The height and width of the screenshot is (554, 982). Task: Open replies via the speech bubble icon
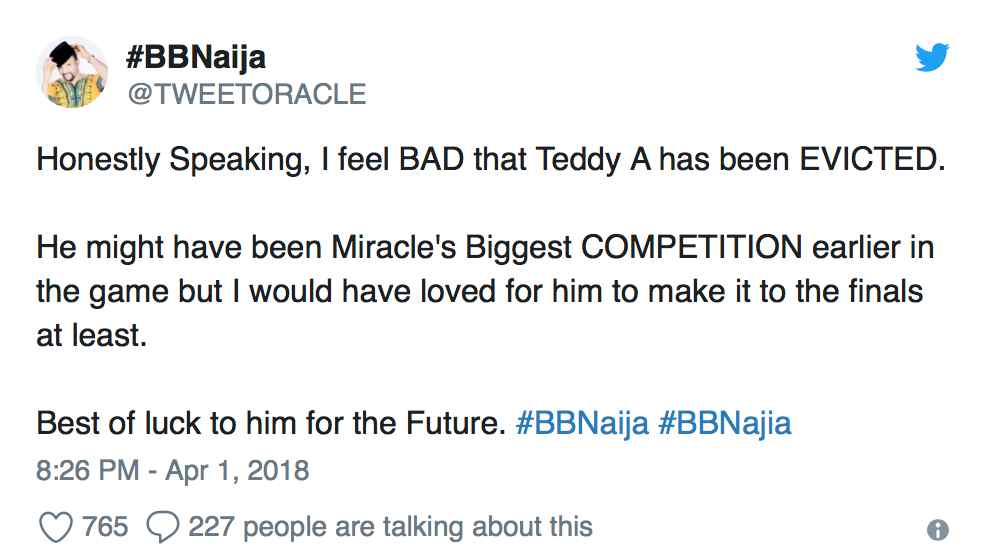(x=161, y=526)
